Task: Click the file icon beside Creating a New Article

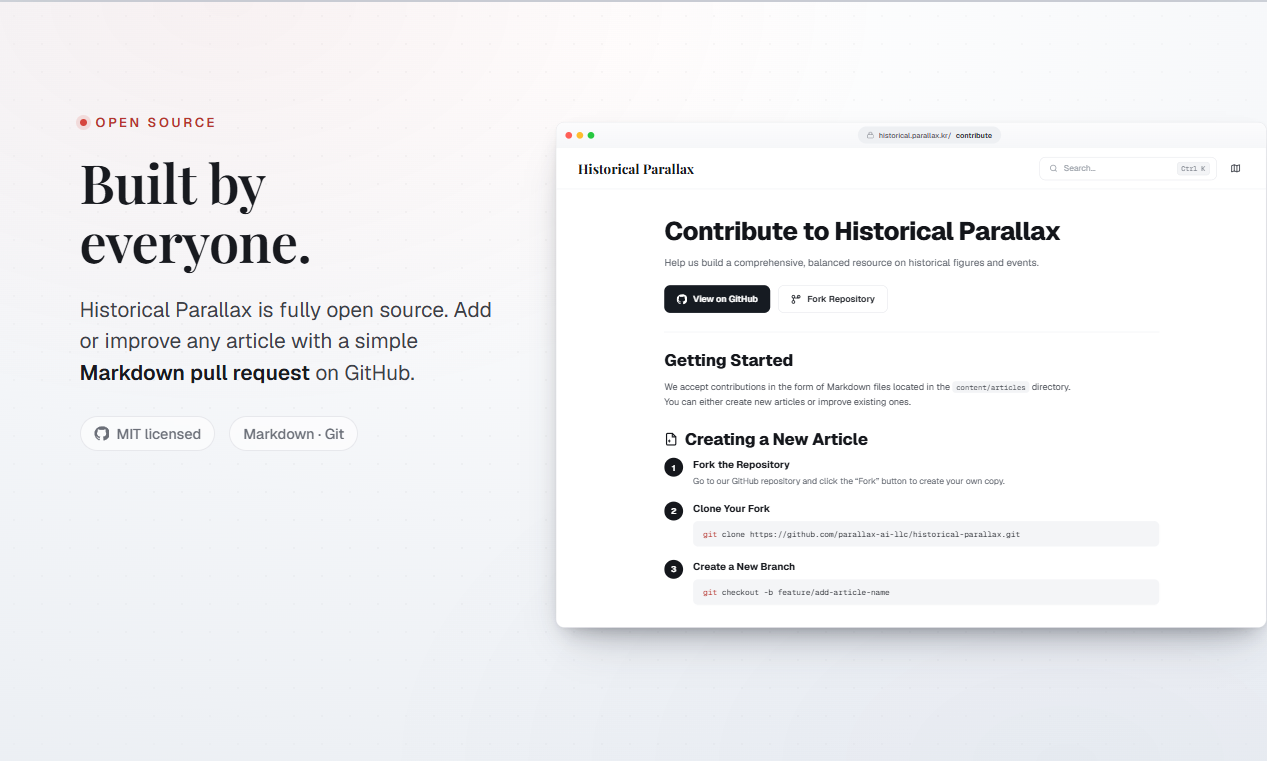Action: [x=671, y=439]
